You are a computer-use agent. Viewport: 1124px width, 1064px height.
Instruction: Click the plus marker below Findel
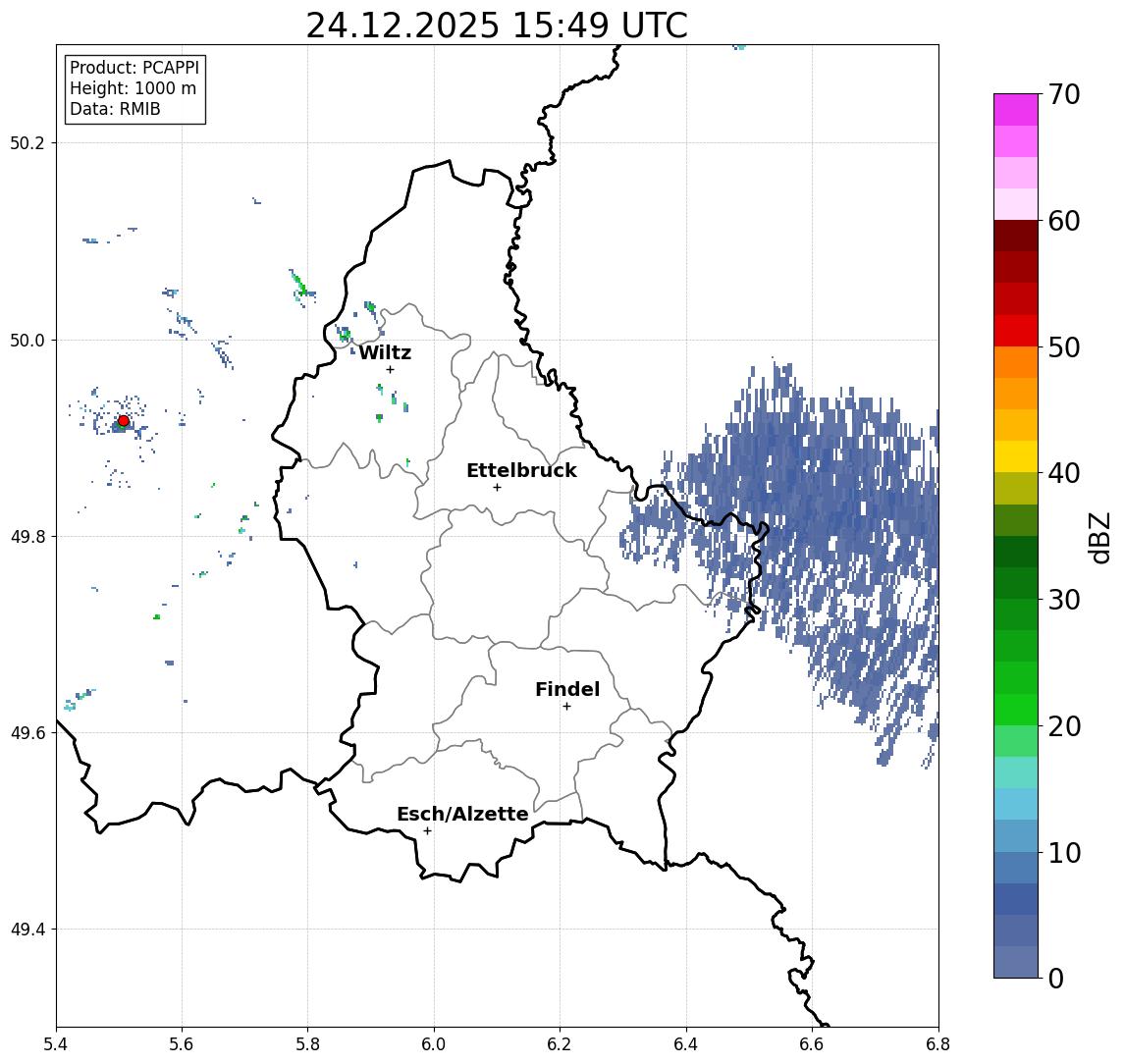coord(566,707)
